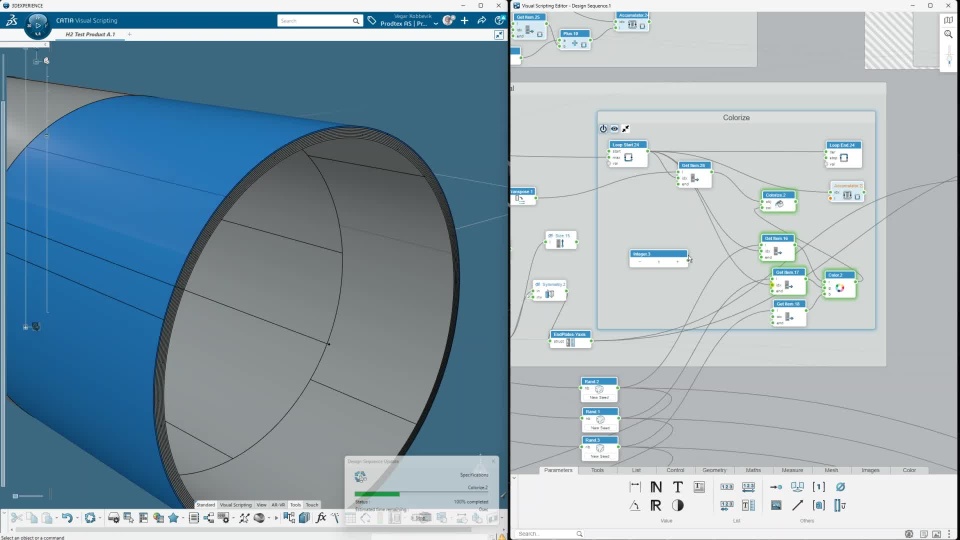The height and width of the screenshot is (540, 960).
Task: Click the top-left 123 list icon
Action: point(727,487)
